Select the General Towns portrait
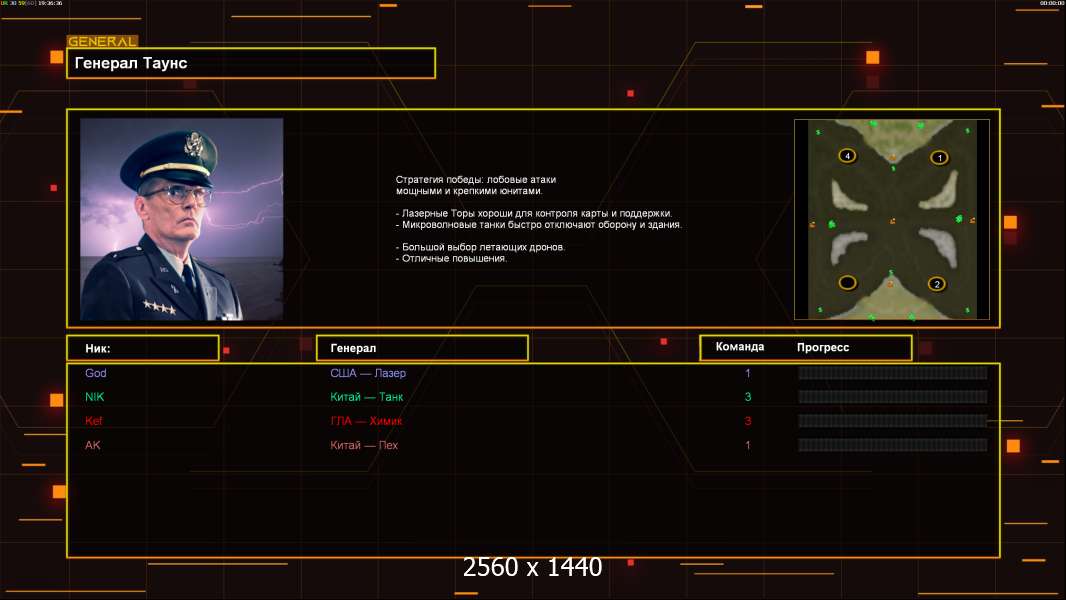Screen dimensions: 1066x600 click(182, 219)
